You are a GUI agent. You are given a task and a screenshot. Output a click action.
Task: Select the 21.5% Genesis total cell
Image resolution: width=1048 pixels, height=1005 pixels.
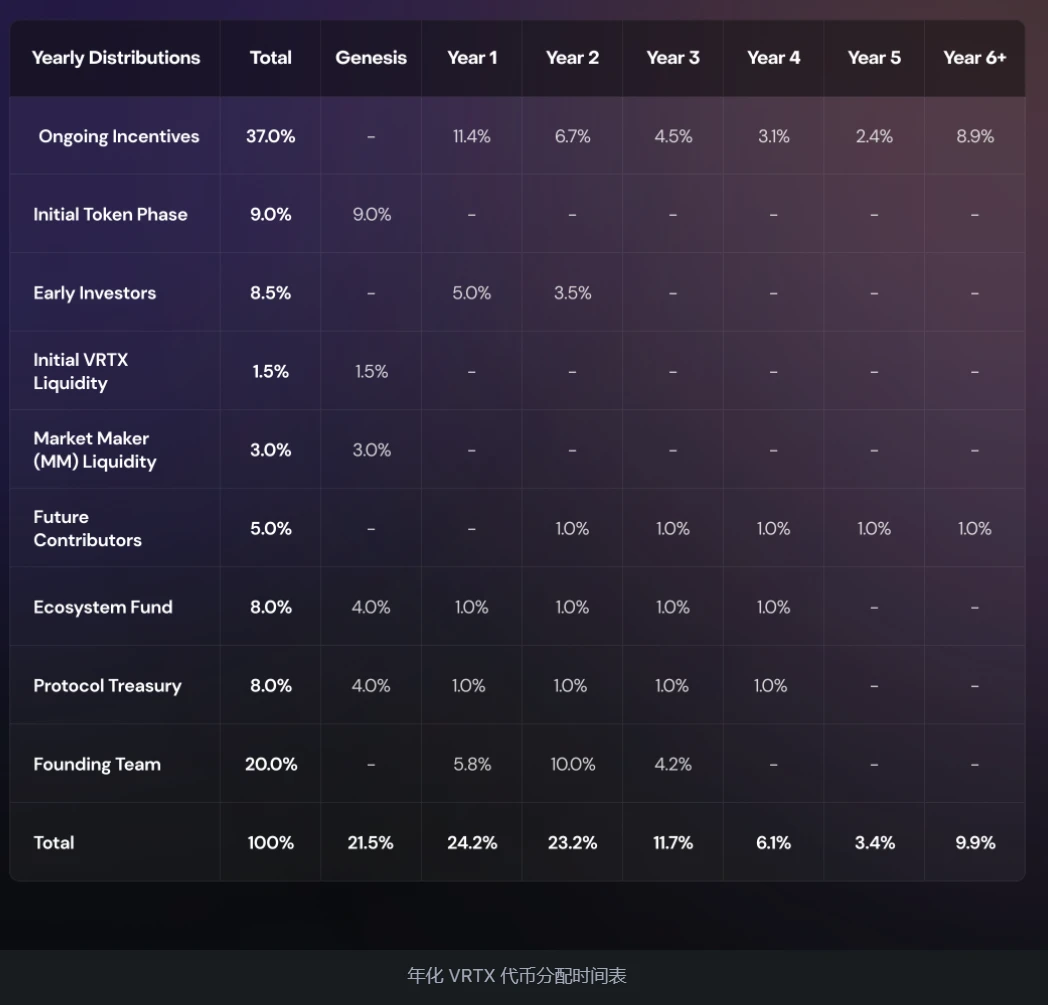point(371,843)
